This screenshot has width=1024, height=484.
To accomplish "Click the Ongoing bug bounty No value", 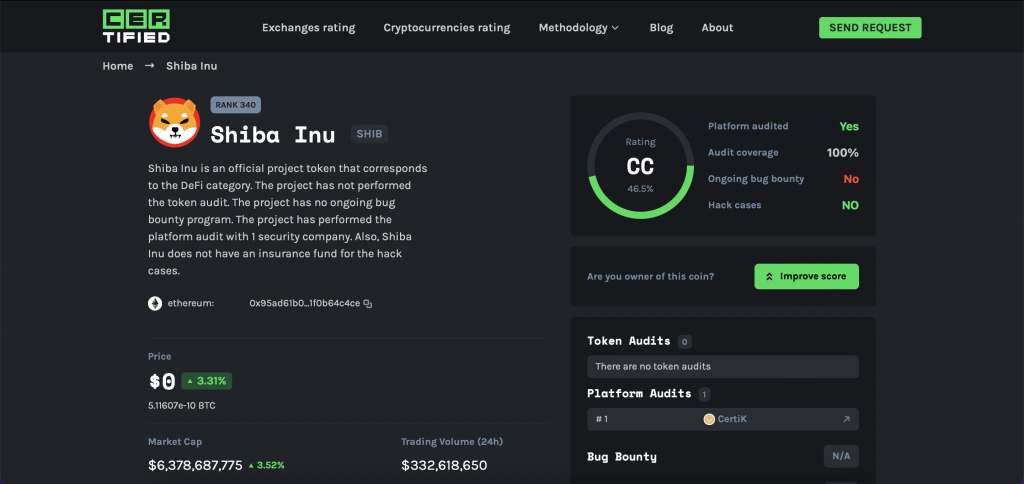I will coord(851,179).
